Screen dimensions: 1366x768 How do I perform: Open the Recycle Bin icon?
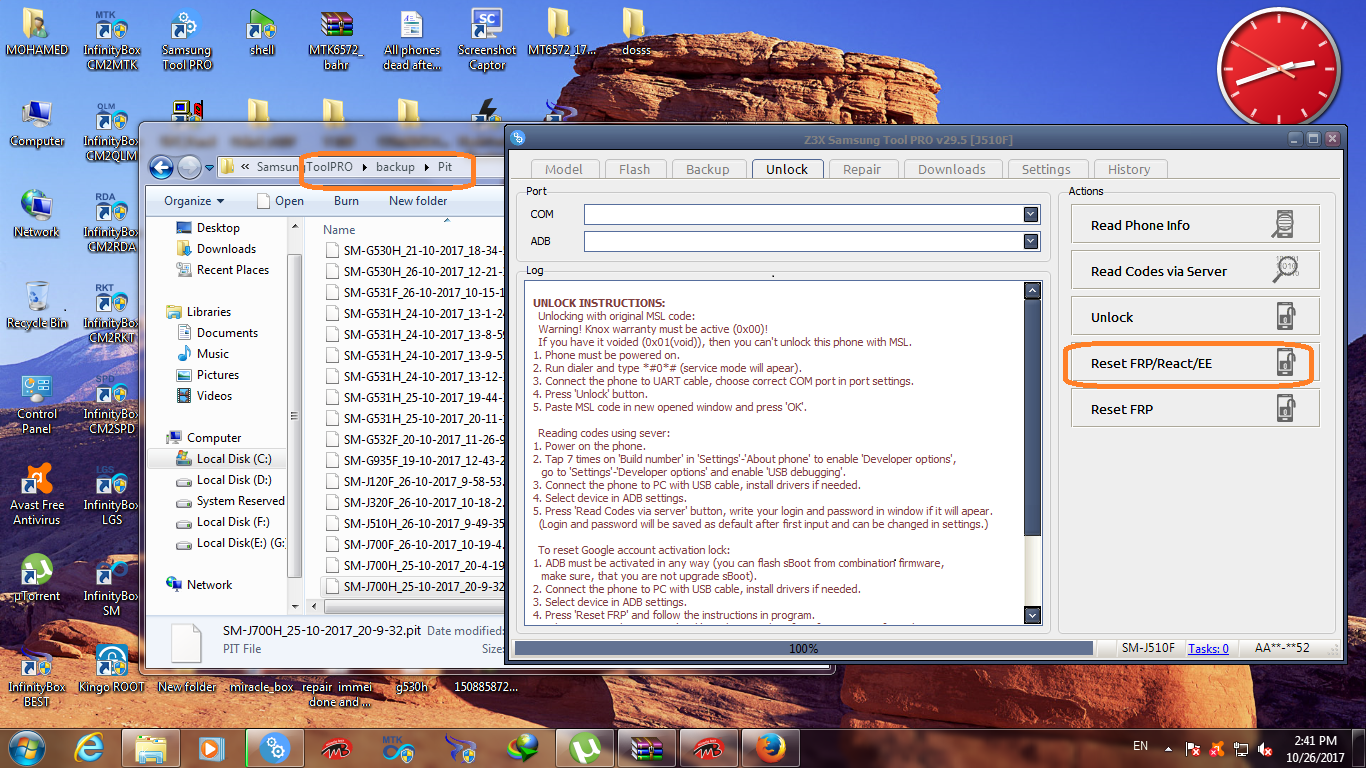[37, 306]
